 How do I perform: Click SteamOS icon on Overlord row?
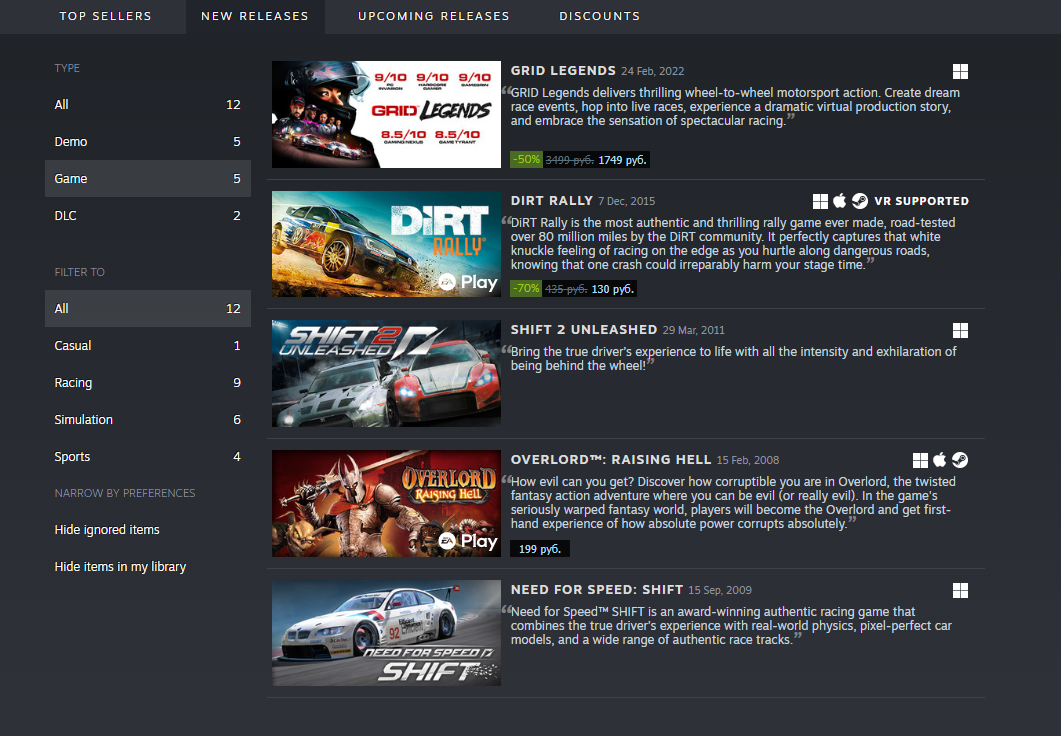960,460
